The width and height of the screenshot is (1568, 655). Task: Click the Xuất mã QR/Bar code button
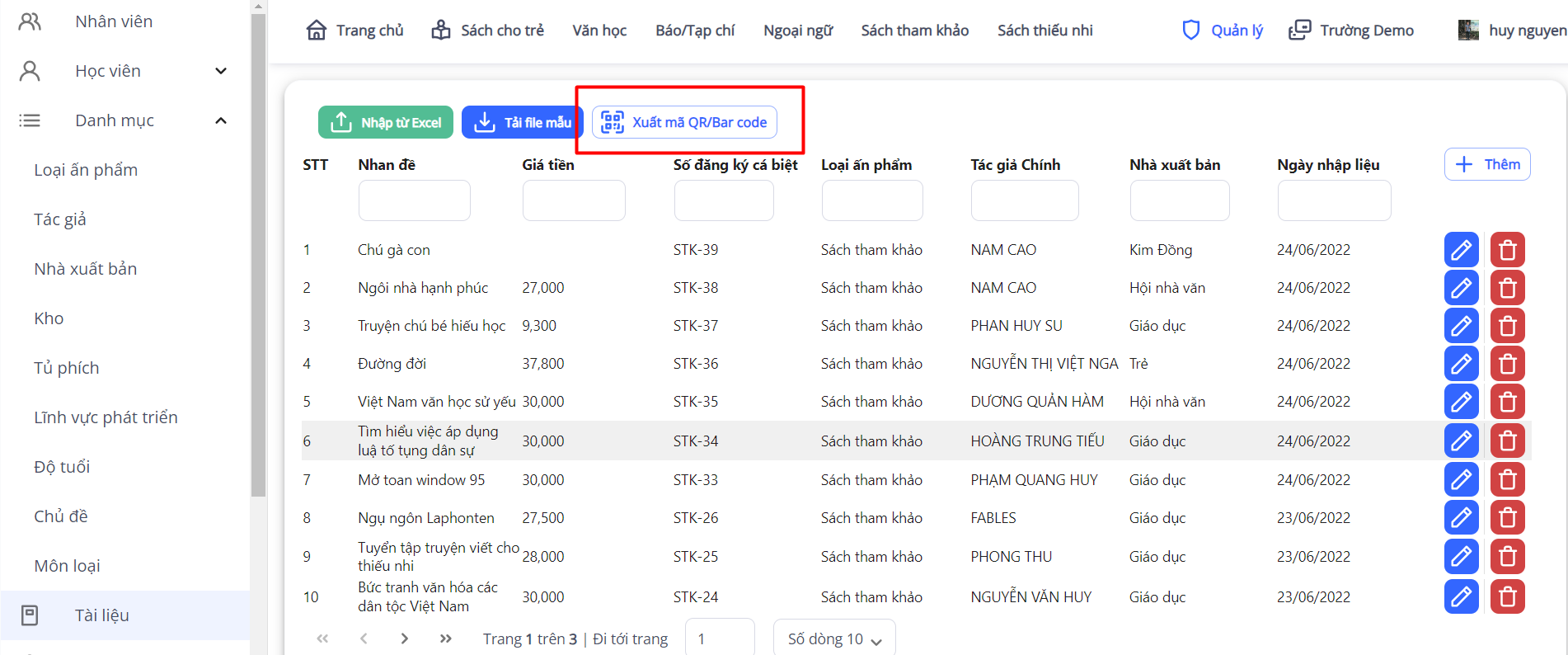pos(684,122)
